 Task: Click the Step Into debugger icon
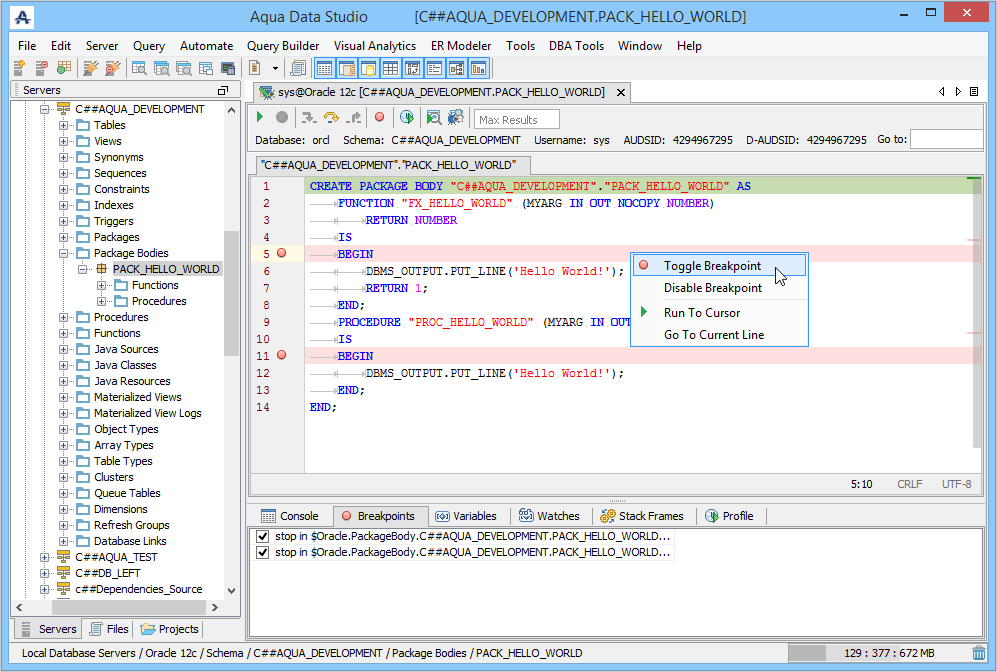pyautogui.click(x=310, y=118)
